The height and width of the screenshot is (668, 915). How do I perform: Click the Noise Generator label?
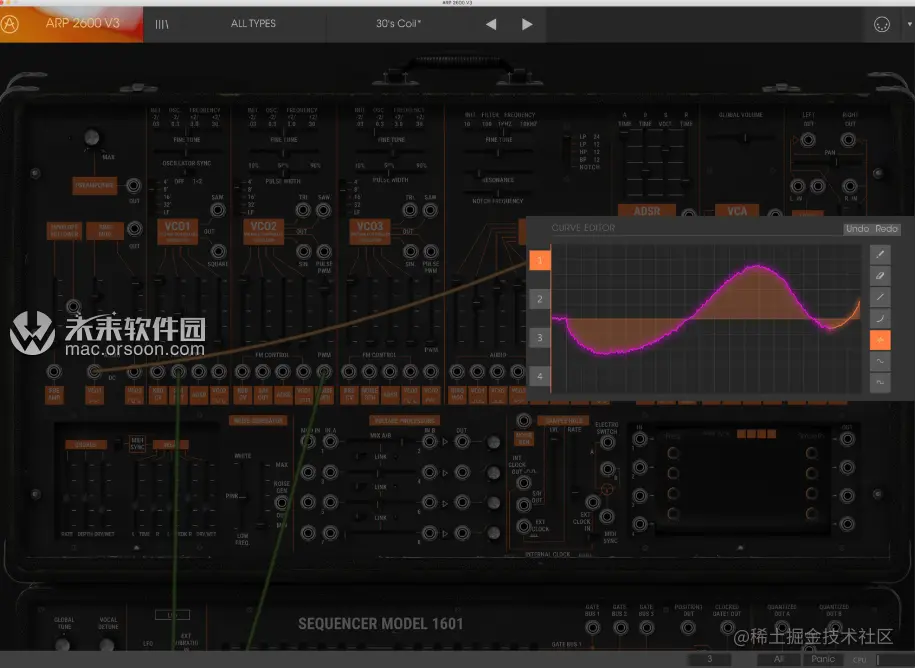259,421
